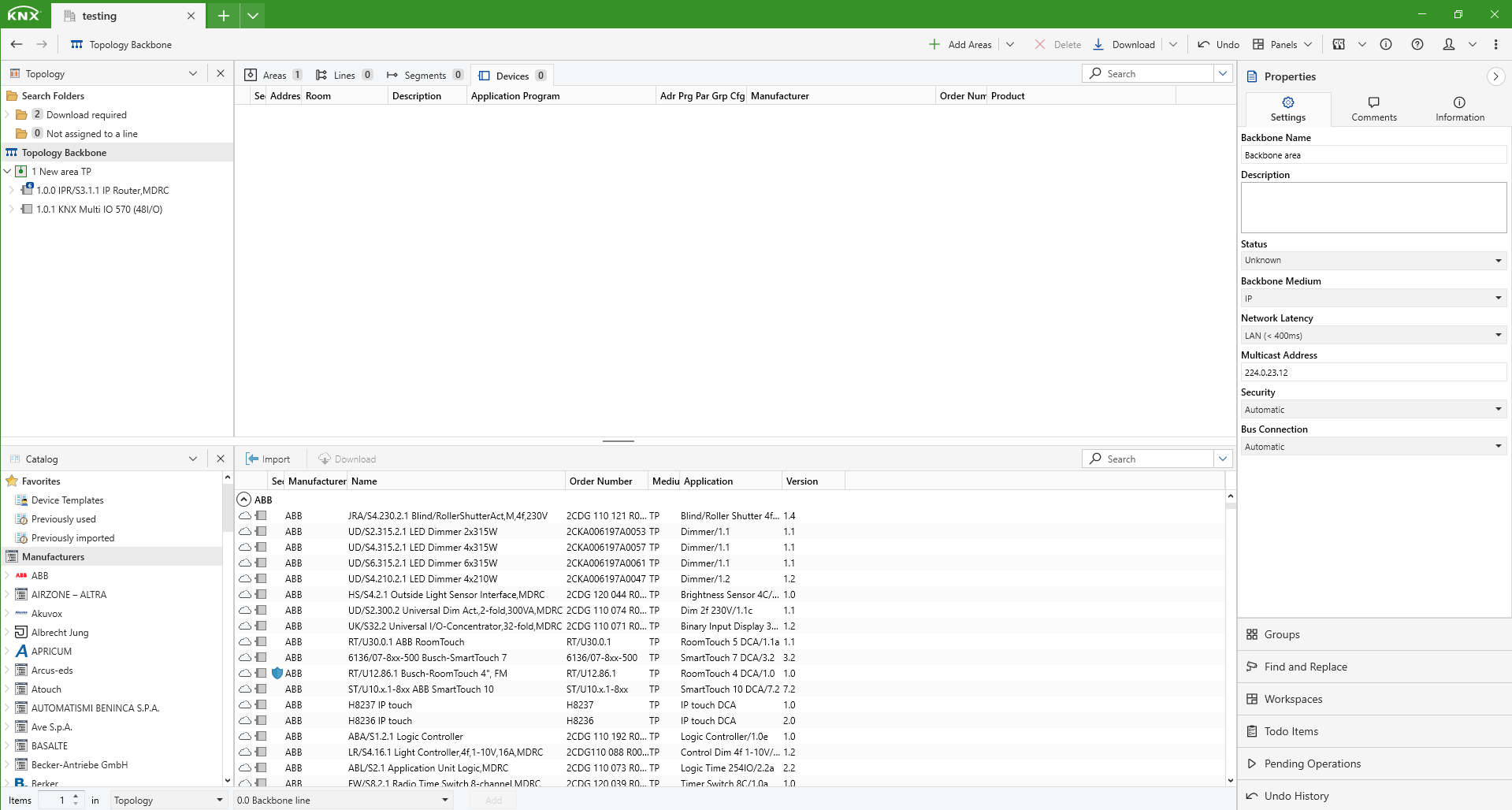Click the user account icon
1512x810 pixels.
[x=1448, y=45]
